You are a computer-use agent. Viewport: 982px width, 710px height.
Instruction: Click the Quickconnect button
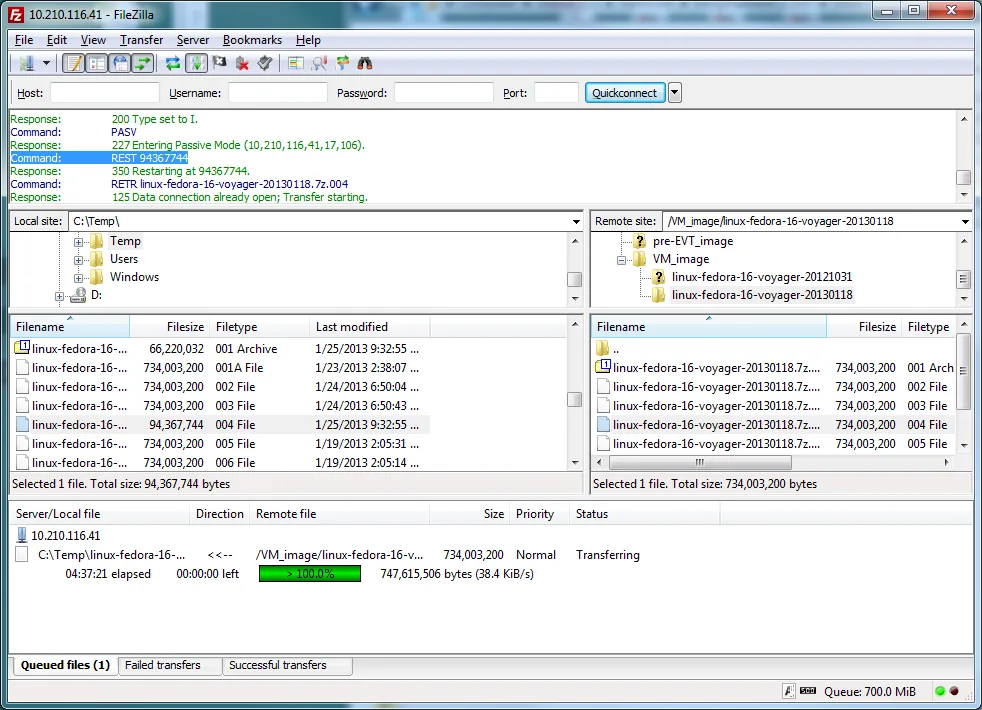(x=625, y=93)
